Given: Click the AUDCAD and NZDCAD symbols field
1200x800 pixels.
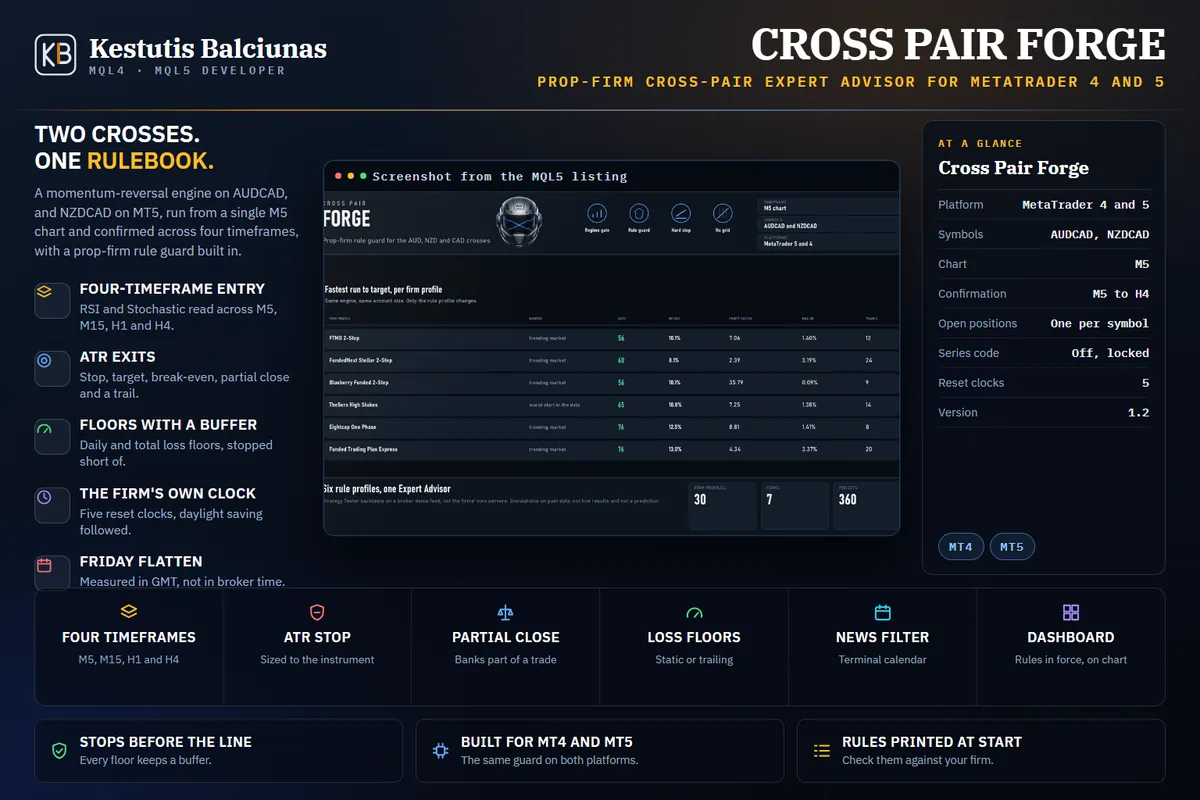Looking at the screenshot, I should (x=829, y=223).
